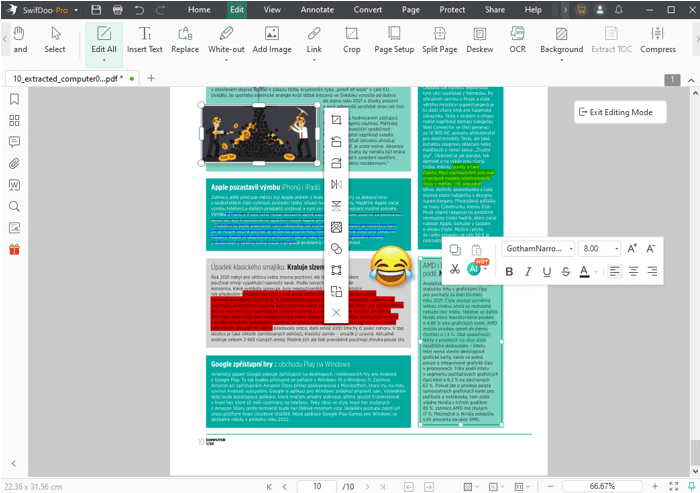
Task: Toggle bold formatting
Action: (509, 271)
